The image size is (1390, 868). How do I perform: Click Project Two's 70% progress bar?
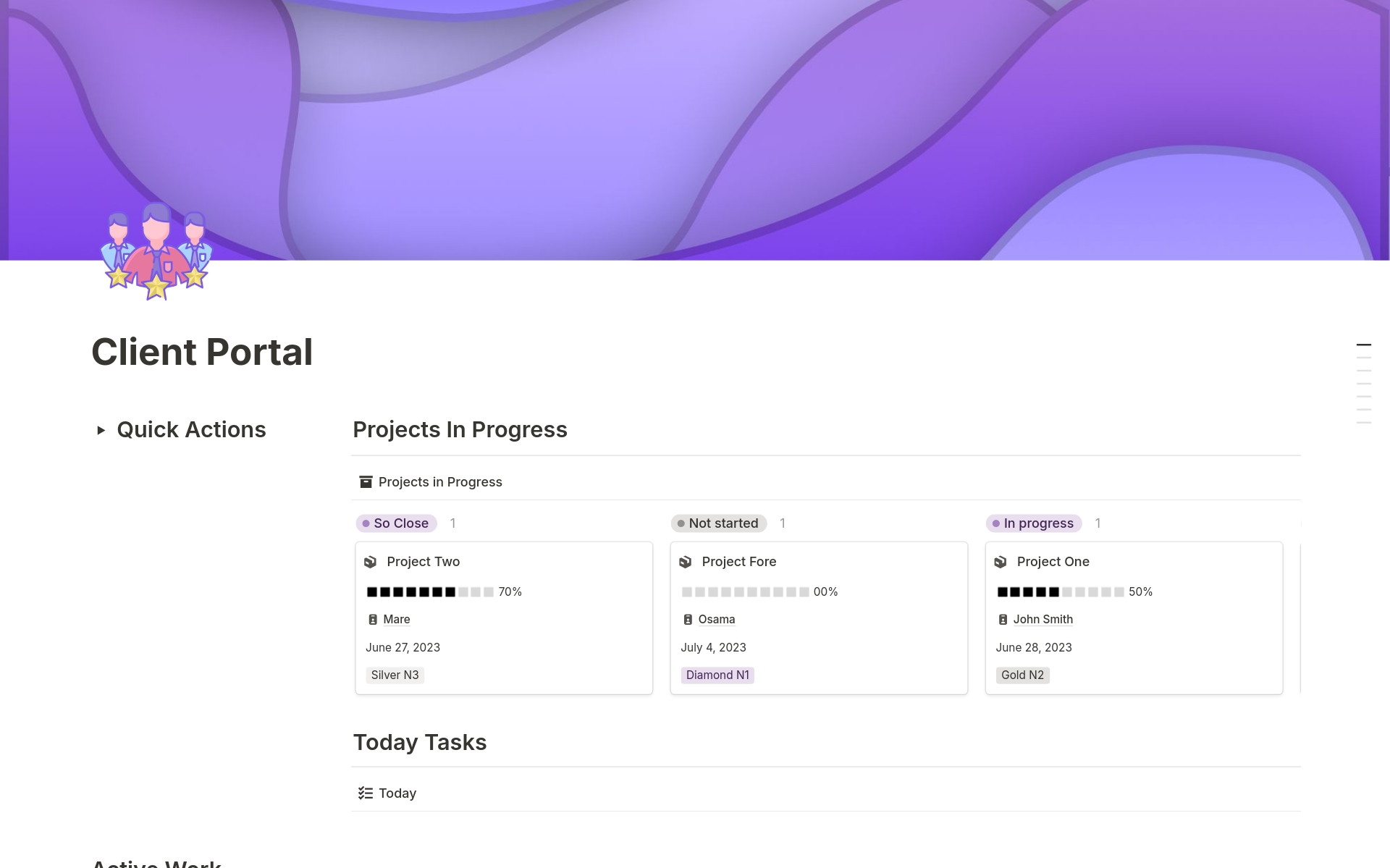click(x=430, y=592)
